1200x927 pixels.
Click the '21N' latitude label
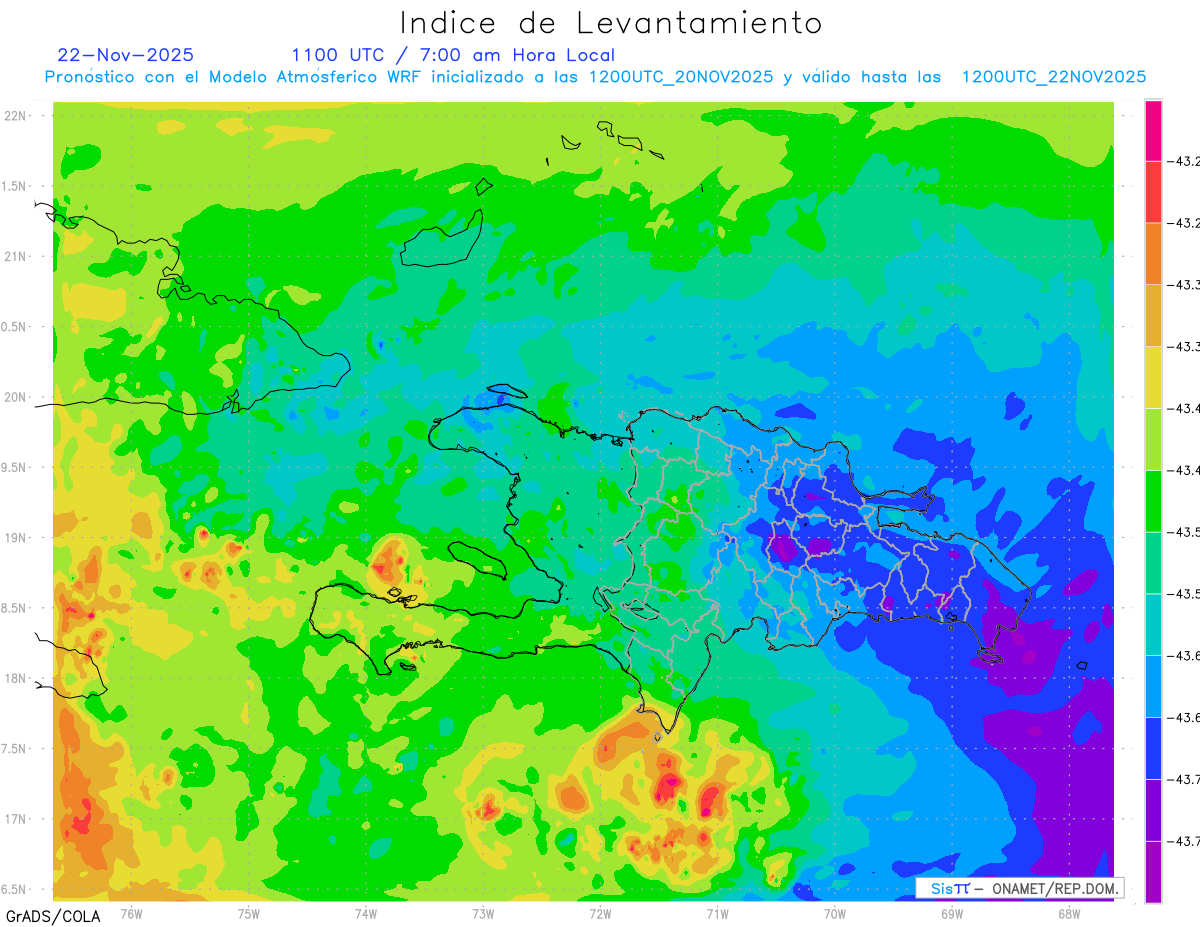pos(17,256)
